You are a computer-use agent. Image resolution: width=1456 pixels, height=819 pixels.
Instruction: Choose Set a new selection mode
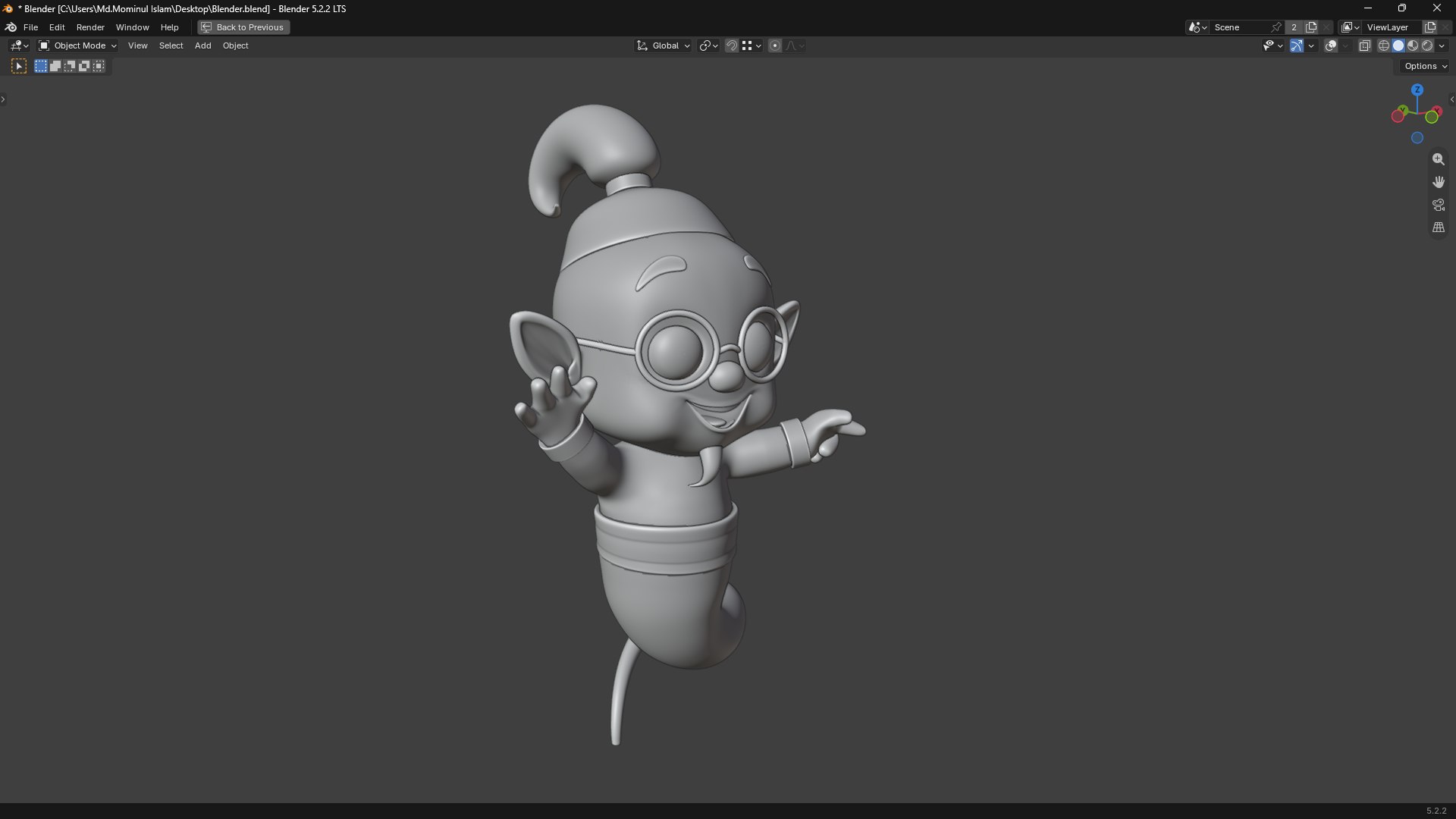pos(41,66)
